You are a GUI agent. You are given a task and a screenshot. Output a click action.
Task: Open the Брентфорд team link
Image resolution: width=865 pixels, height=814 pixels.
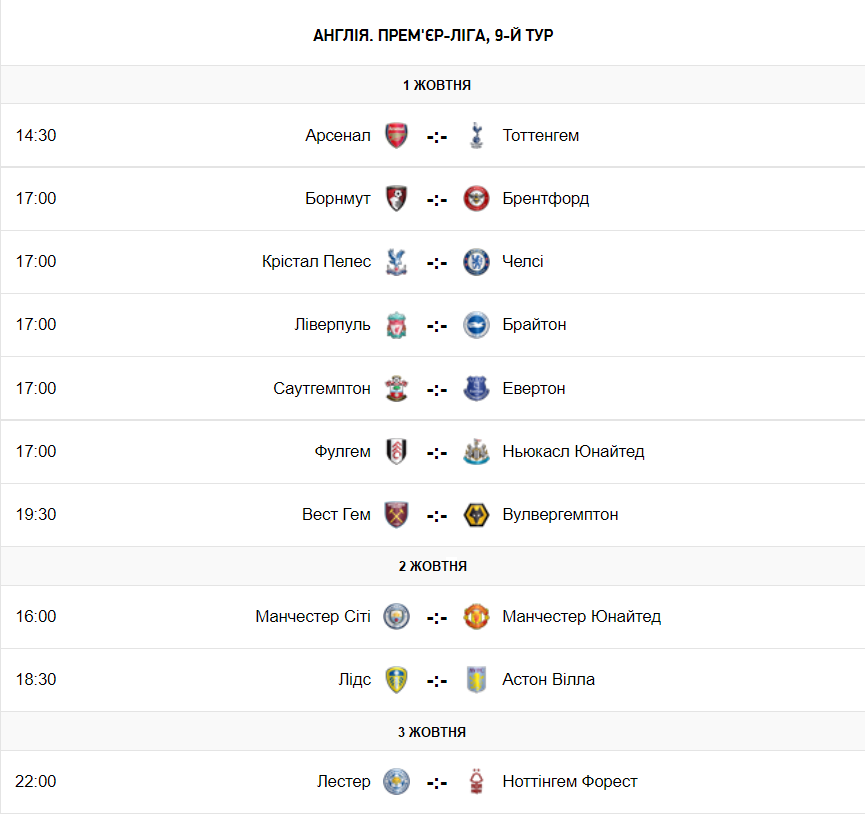pos(546,199)
